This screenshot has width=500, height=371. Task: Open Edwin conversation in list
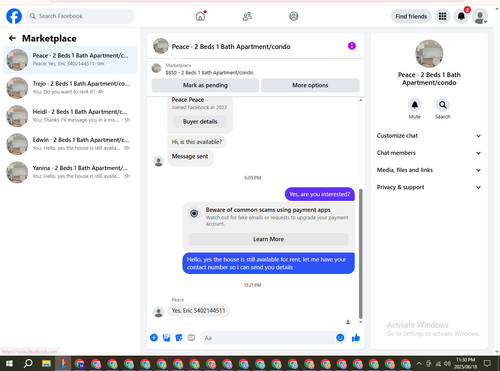coord(70,144)
